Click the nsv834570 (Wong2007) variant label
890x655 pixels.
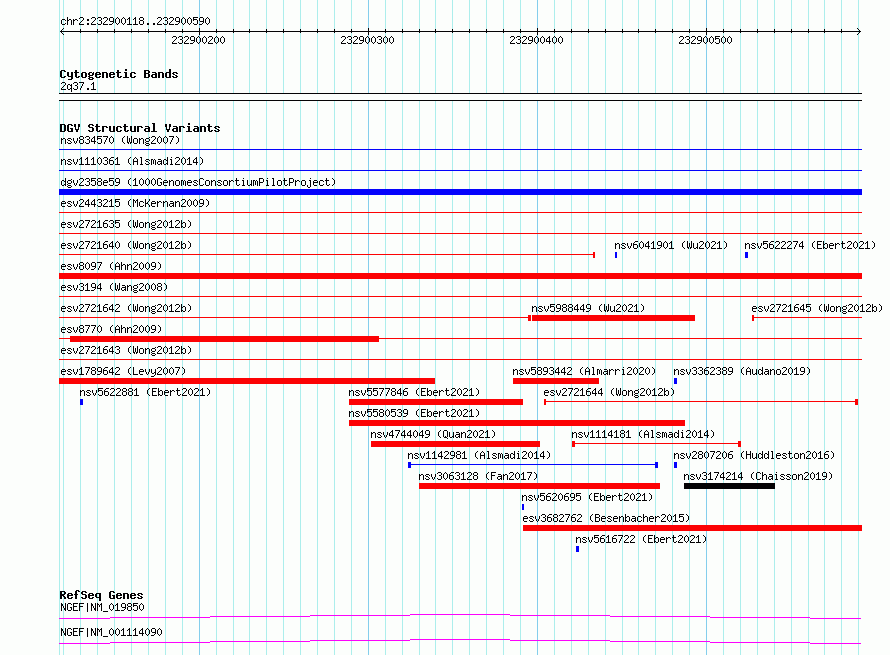pos(120,140)
